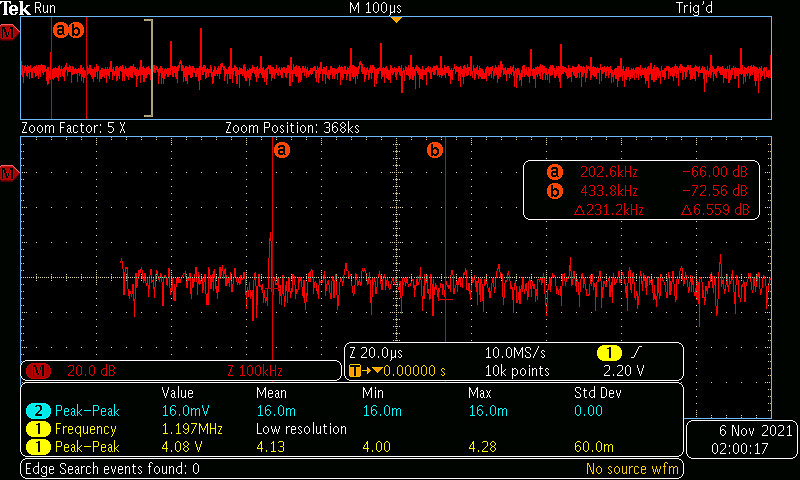Click the clock time 02:00:17

740,449
